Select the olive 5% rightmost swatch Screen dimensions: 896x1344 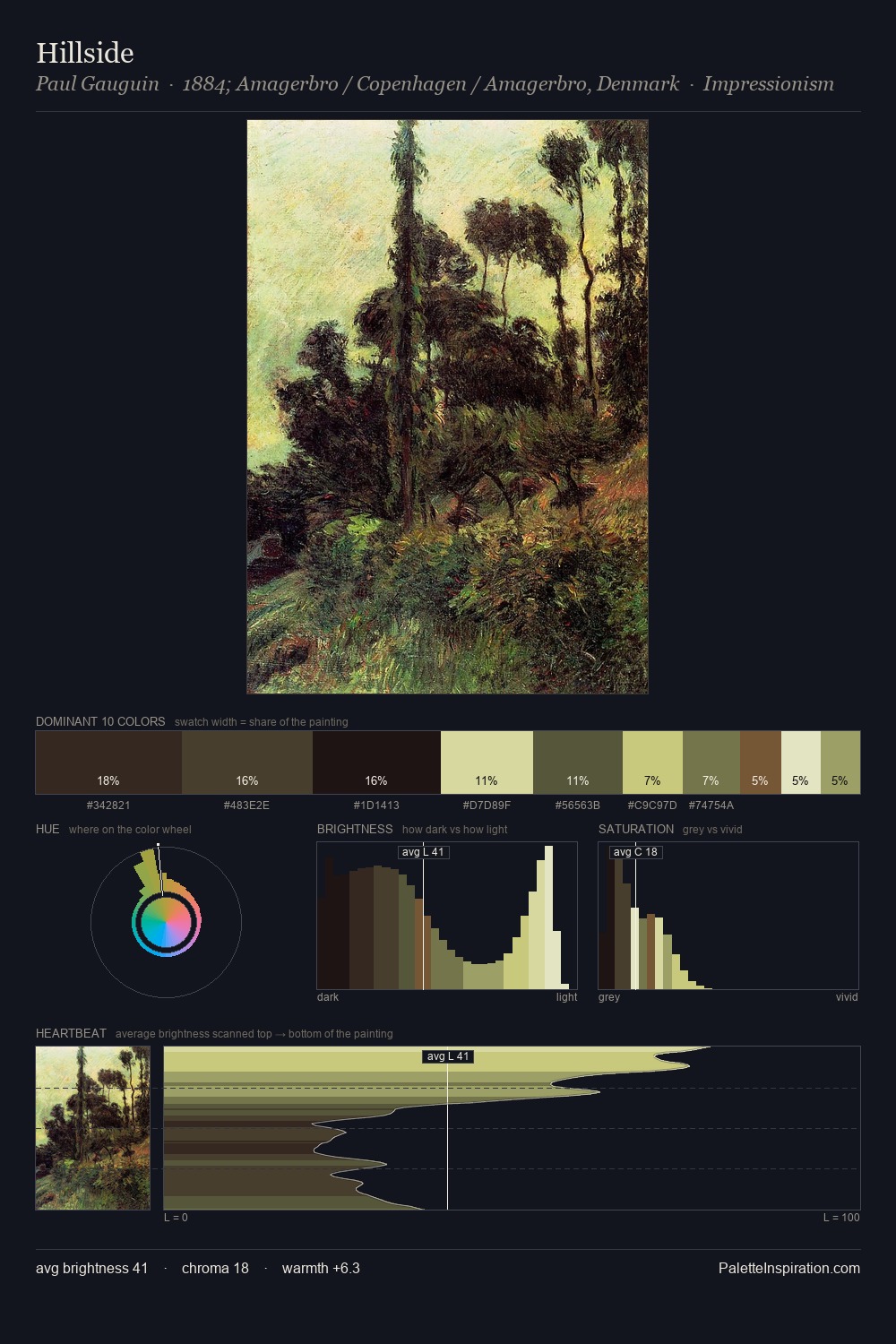[840, 762]
